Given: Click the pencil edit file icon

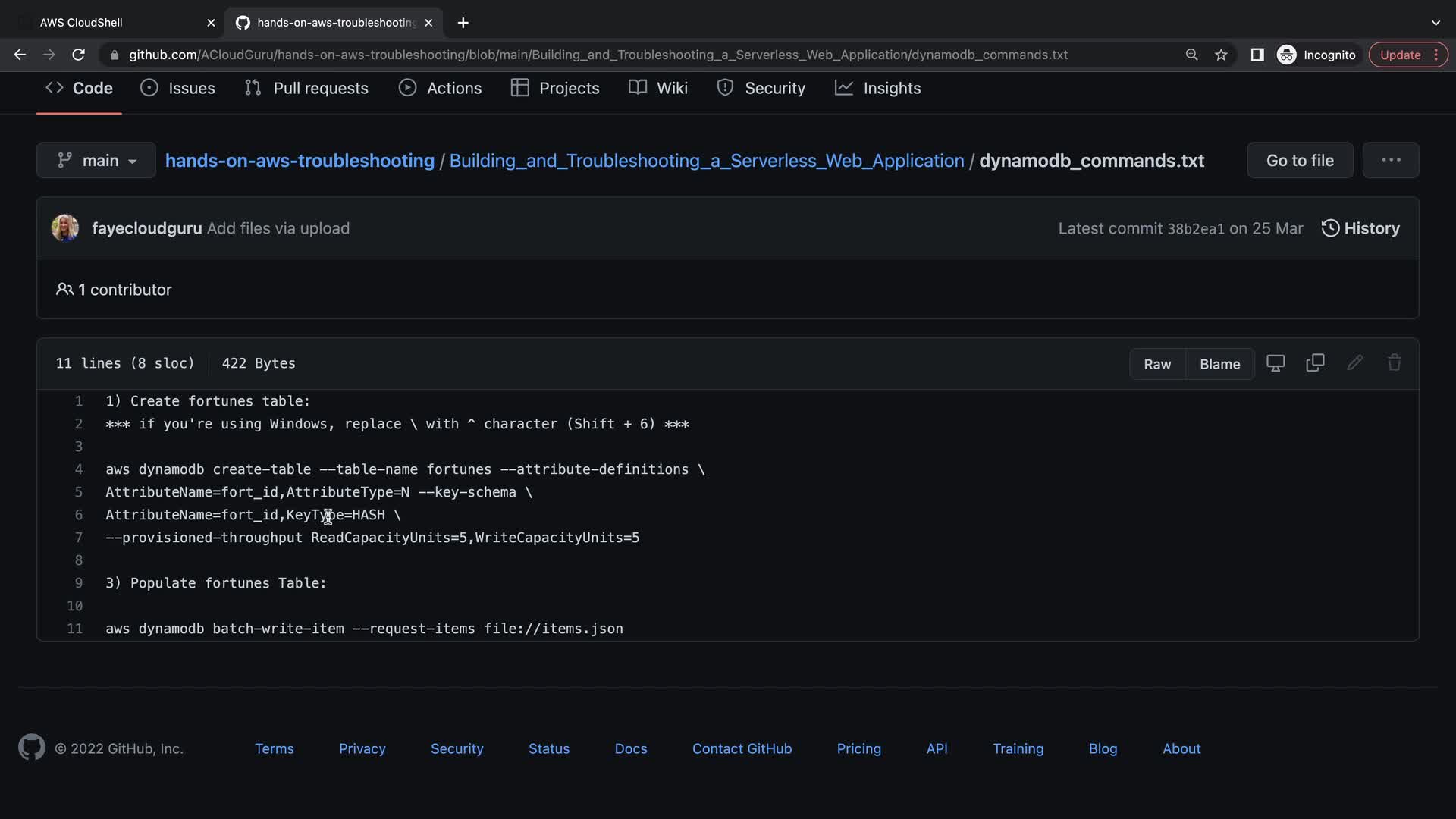Looking at the screenshot, I should 1354,363.
